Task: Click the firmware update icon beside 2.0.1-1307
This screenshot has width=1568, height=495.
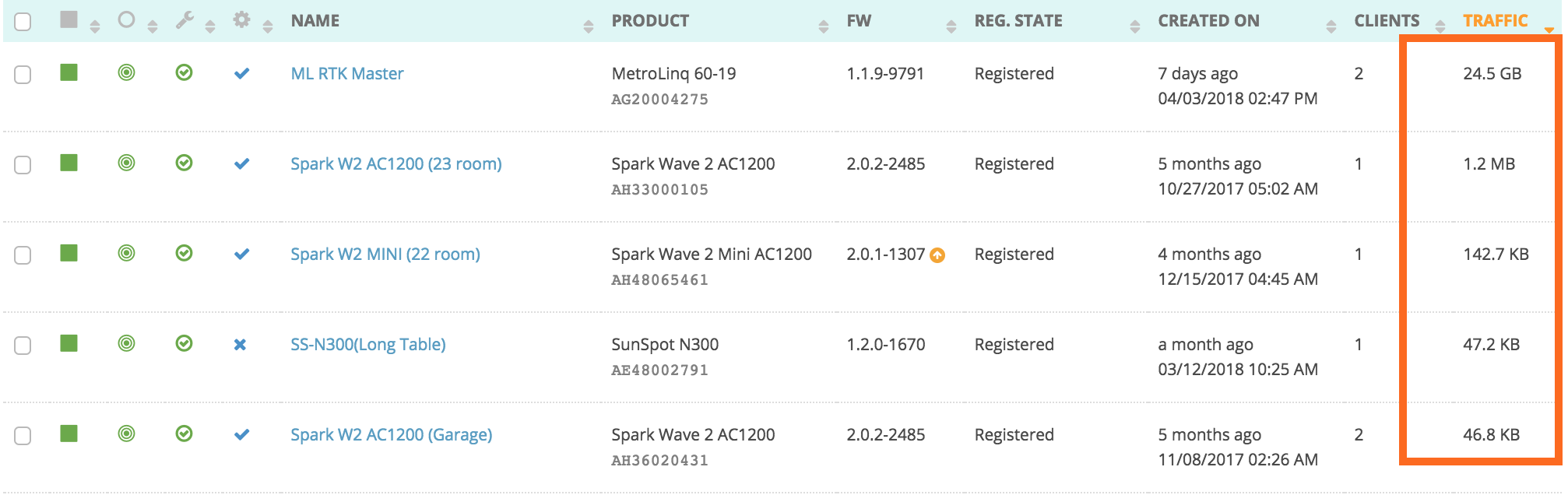Action: click(937, 255)
